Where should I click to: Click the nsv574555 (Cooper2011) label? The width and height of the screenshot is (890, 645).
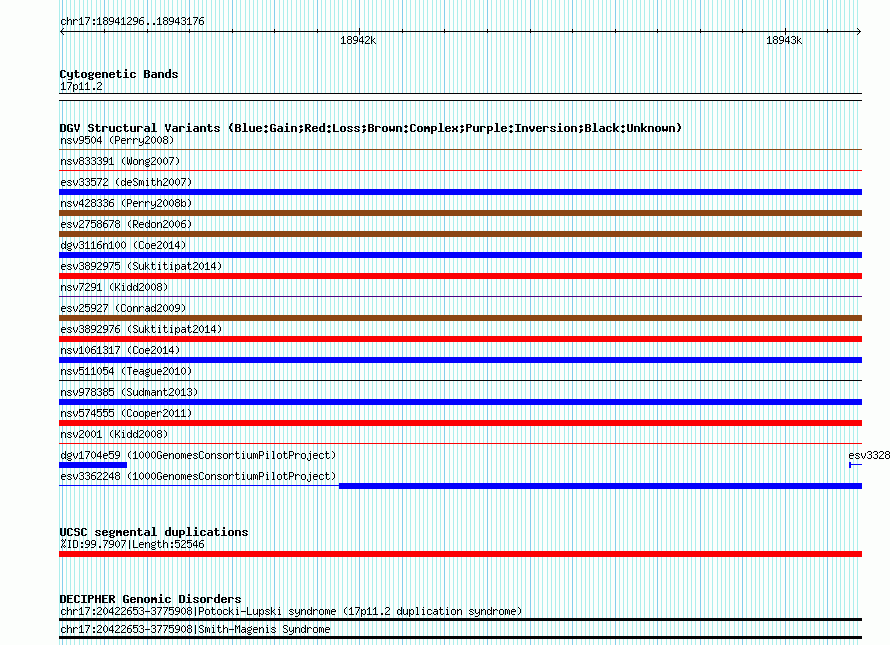tap(126, 413)
